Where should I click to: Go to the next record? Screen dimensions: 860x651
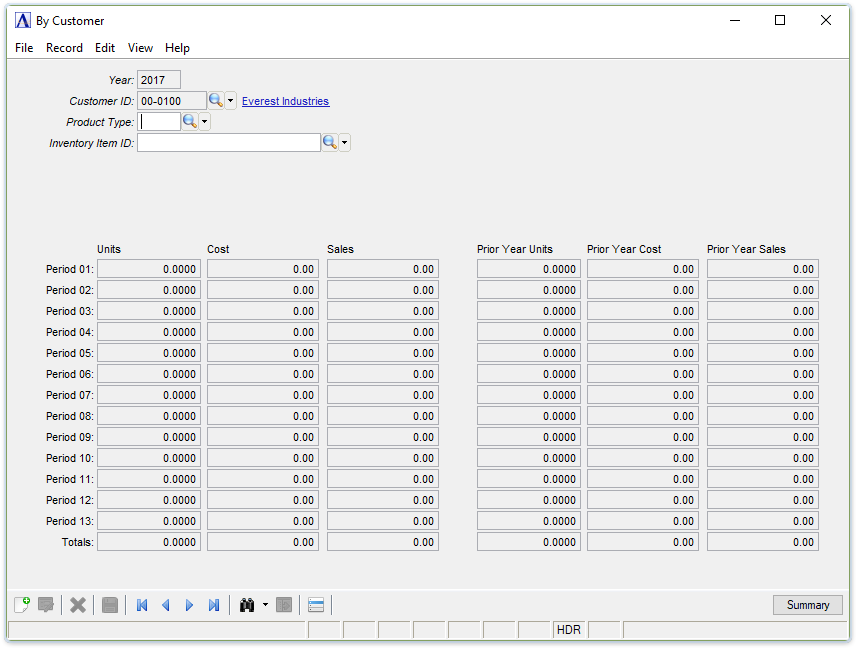[x=190, y=605]
